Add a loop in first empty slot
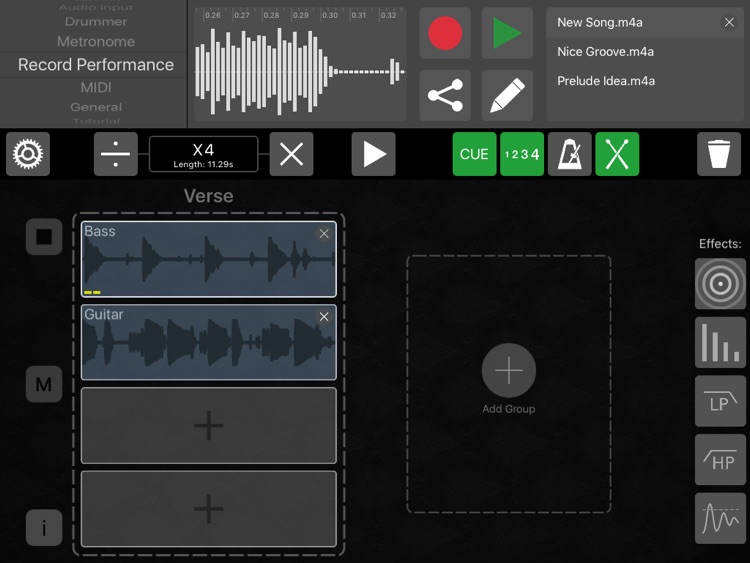The width and height of the screenshot is (750, 563). (x=209, y=426)
